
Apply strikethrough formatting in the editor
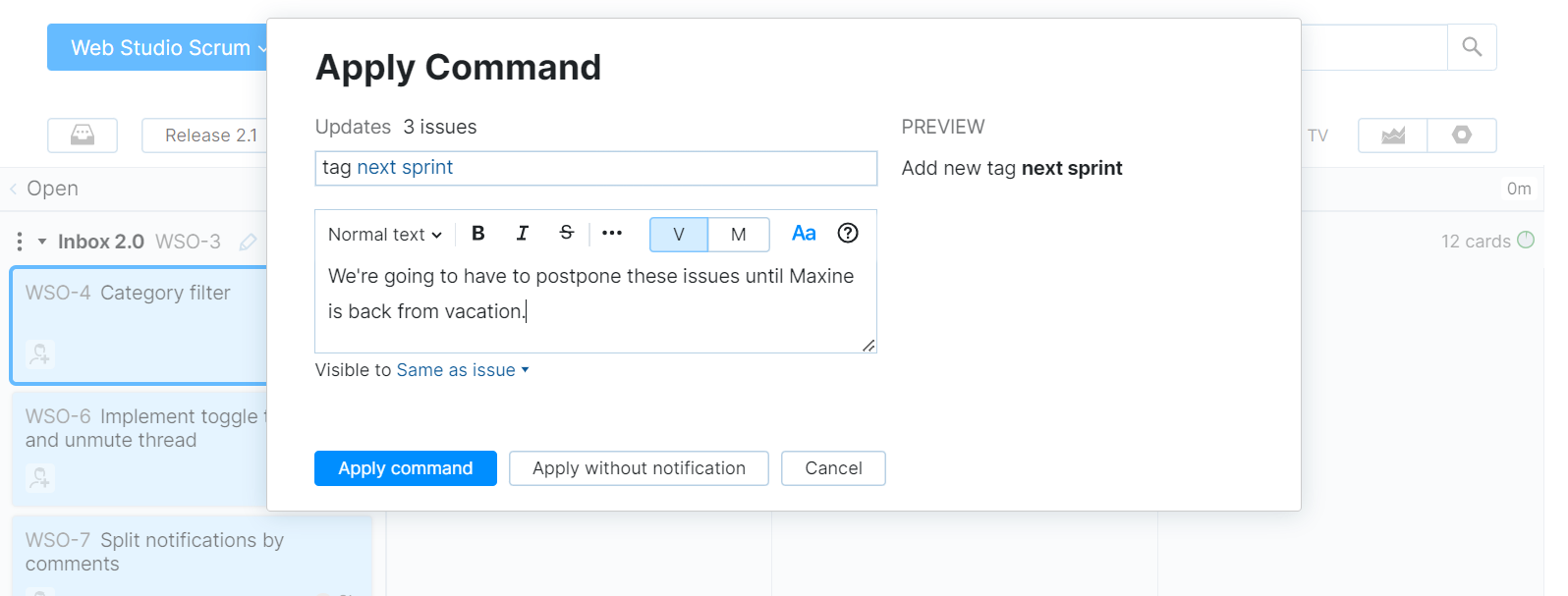coord(566,234)
